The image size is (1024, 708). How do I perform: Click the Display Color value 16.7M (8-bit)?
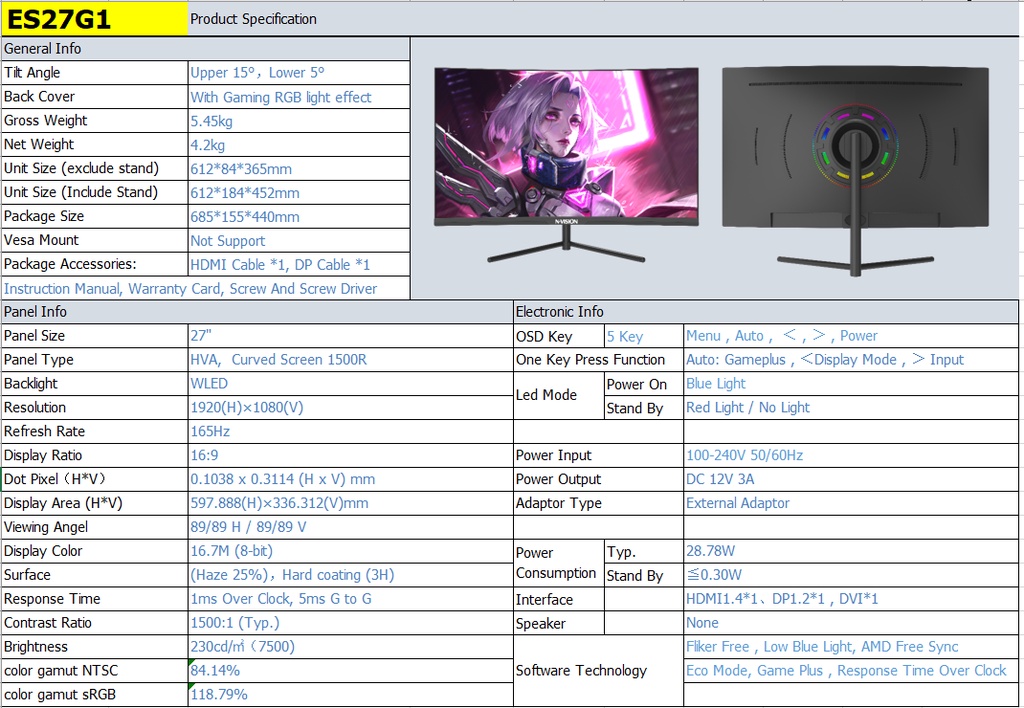(x=351, y=551)
